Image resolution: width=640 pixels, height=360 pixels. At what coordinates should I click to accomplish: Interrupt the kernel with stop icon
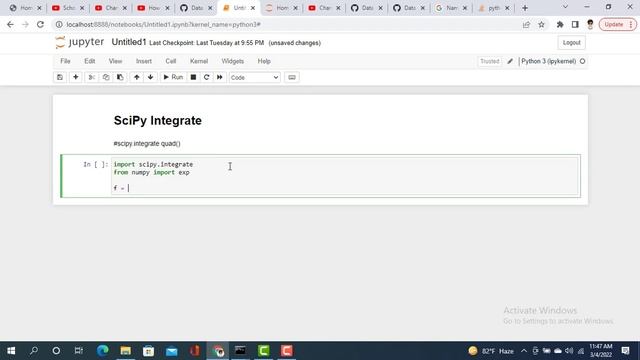coord(193,77)
